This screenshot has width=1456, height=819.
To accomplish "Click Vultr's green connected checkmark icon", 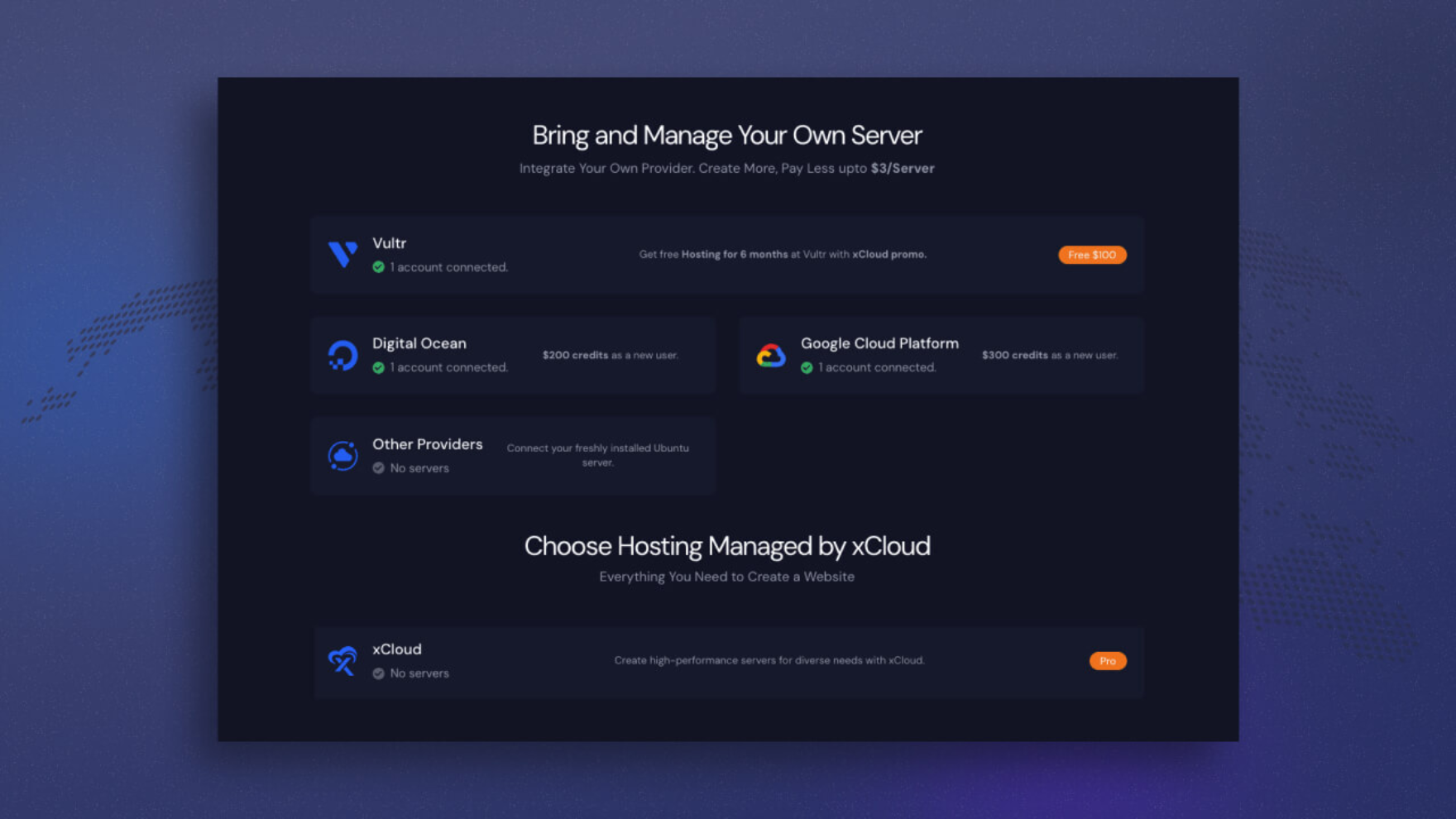I will click(378, 267).
